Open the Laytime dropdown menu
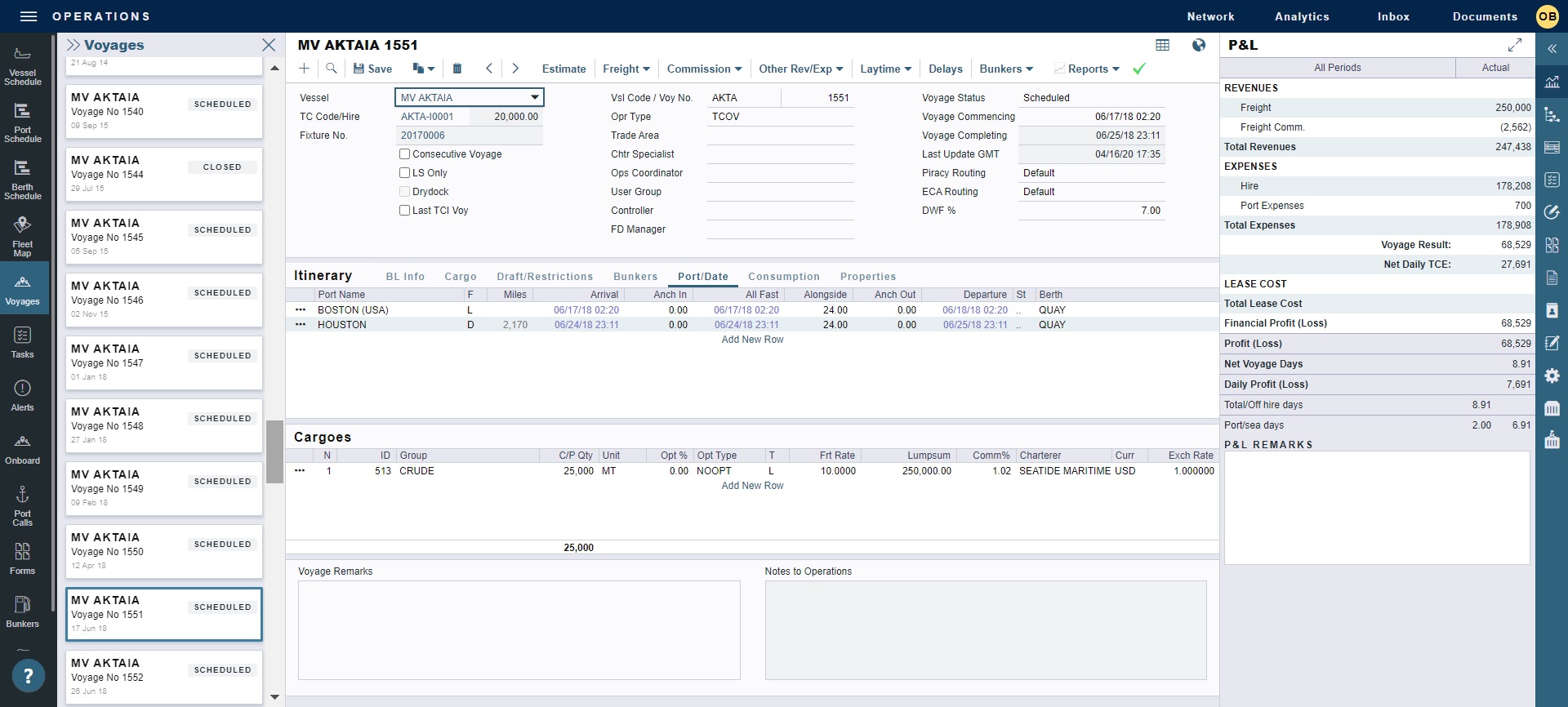1568x707 pixels. coord(885,69)
